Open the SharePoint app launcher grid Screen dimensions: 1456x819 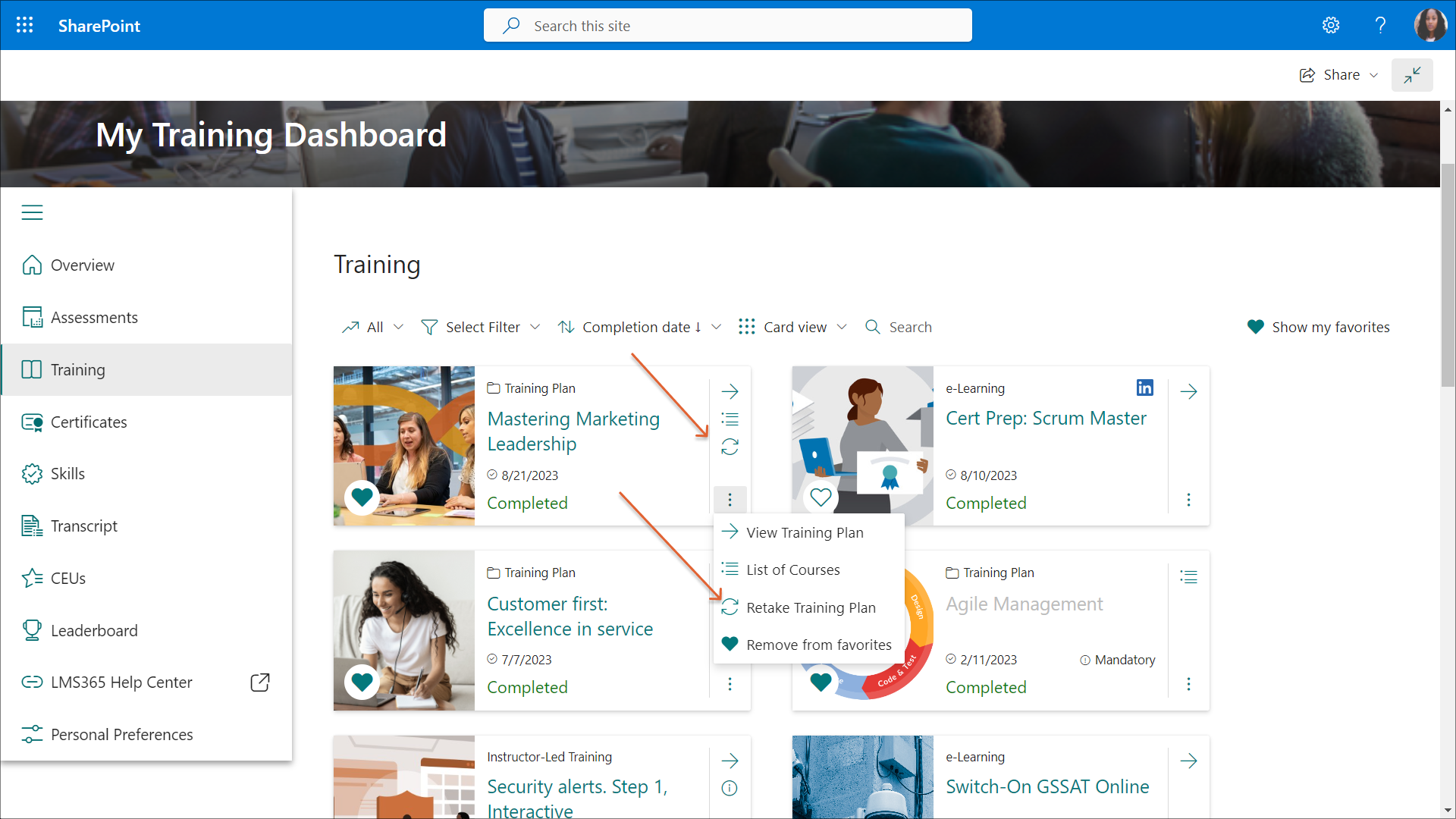24,25
